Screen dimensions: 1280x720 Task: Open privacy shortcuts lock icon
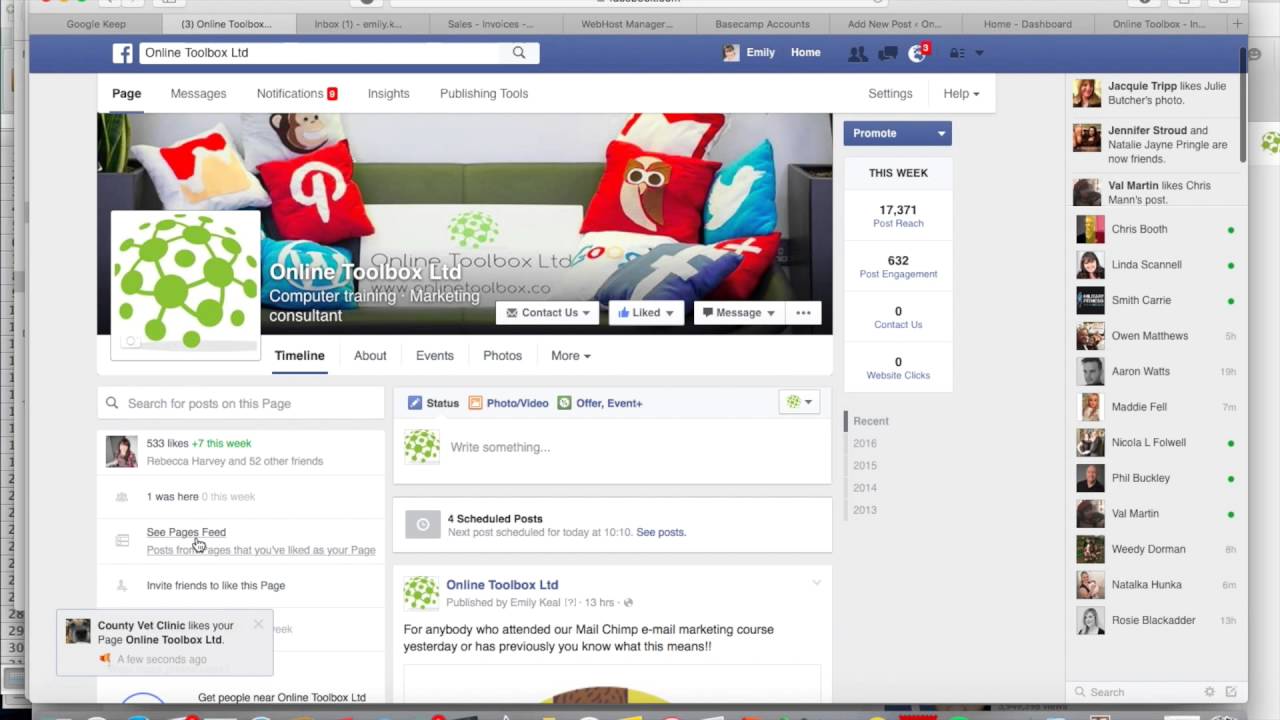click(957, 53)
